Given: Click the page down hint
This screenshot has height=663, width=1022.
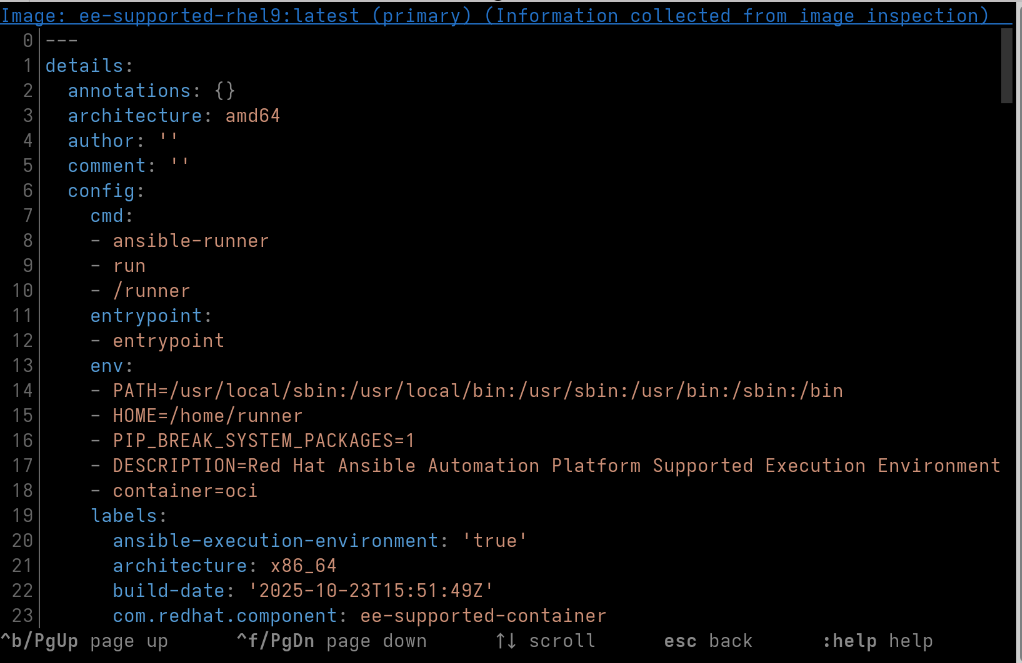Looking at the screenshot, I should coord(332,641).
